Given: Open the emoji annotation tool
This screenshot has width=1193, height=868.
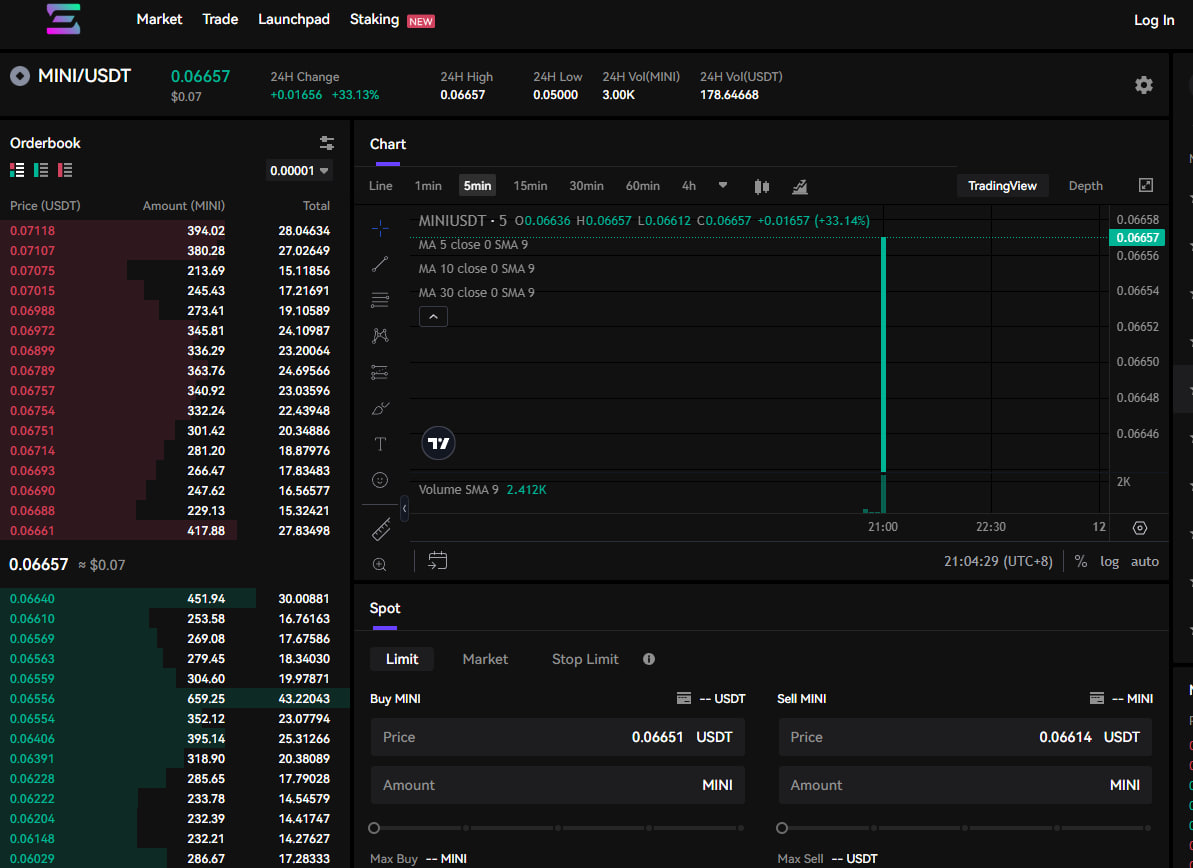Looking at the screenshot, I should 380,480.
